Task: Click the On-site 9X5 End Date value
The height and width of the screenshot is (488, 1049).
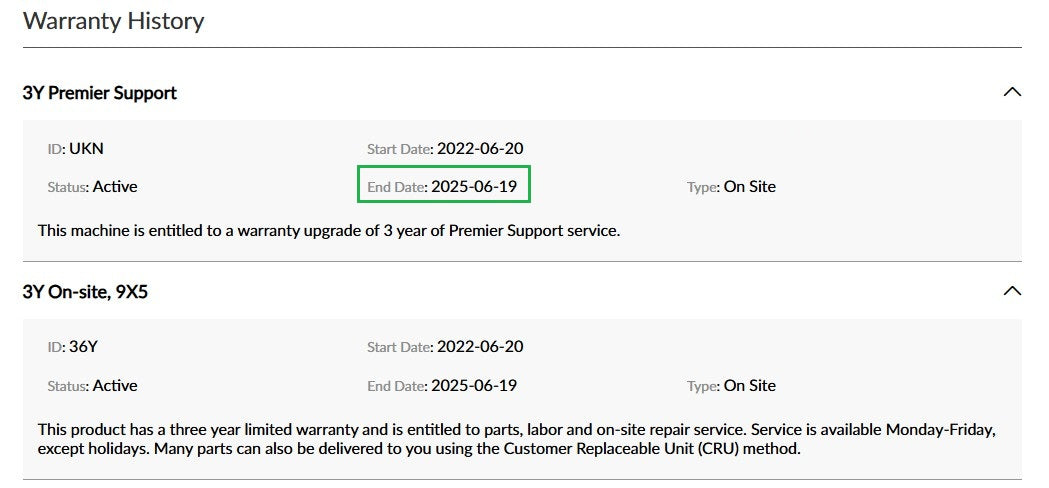Action: (473, 385)
